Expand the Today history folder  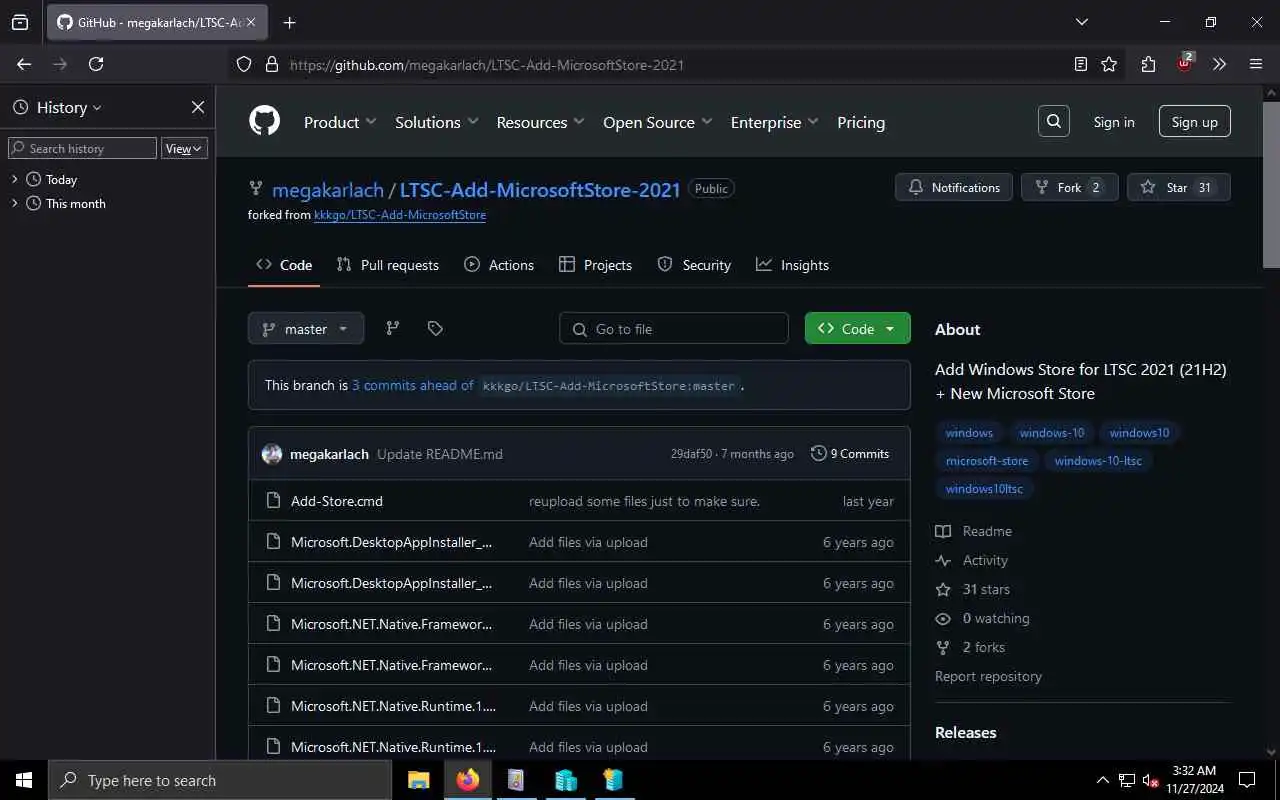point(15,179)
